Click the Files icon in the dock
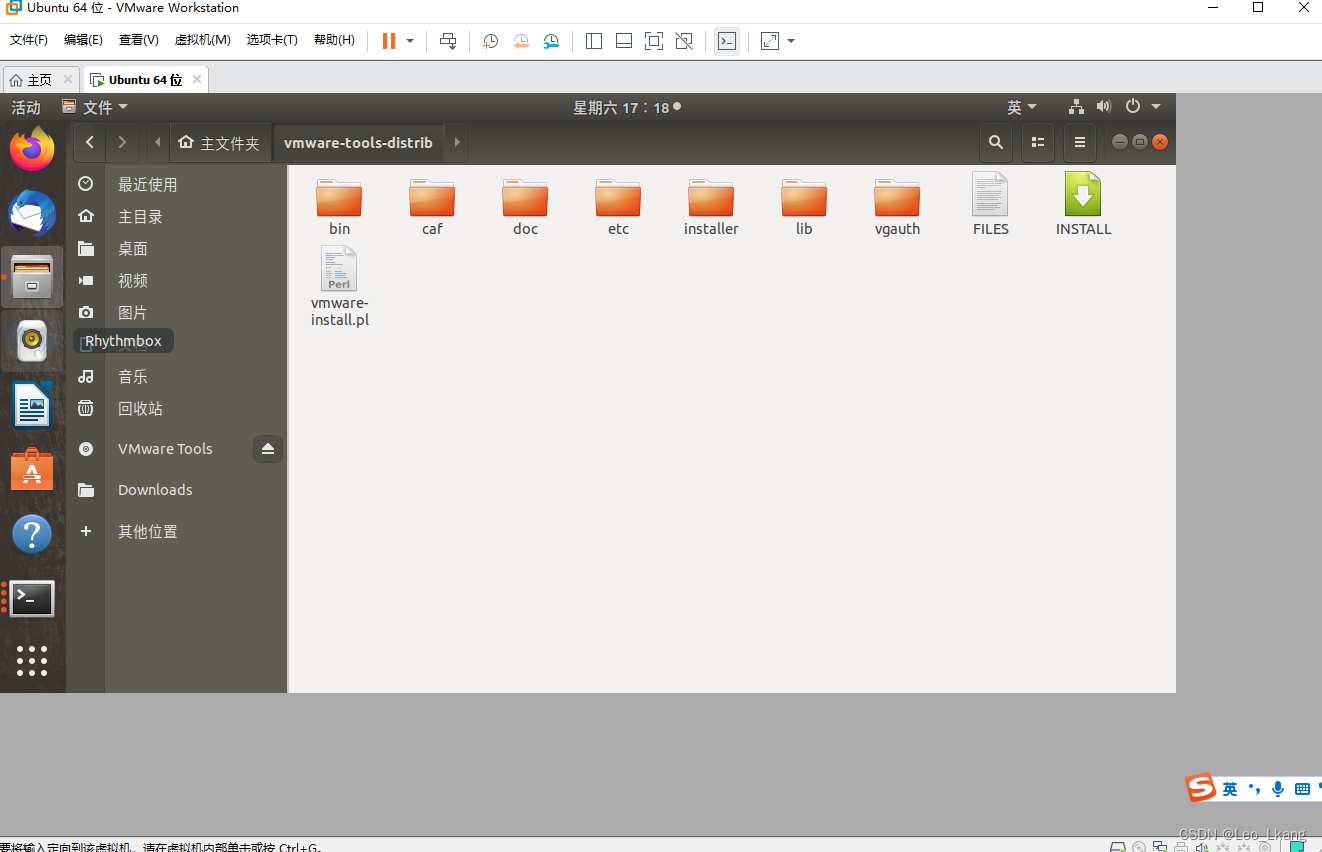Viewport: 1322px width, 852px height. [x=32, y=277]
